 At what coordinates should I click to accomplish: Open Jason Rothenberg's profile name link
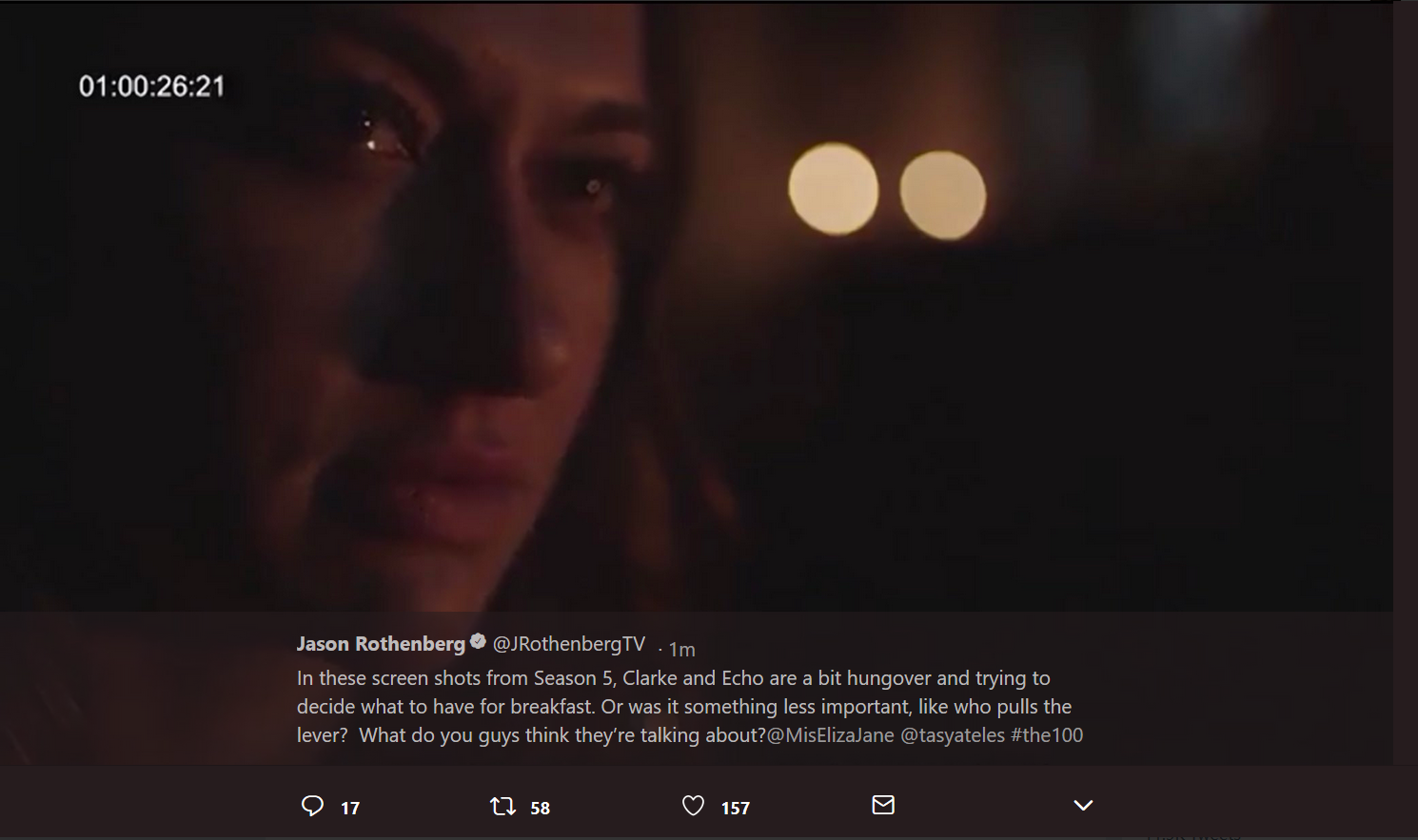click(x=381, y=644)
